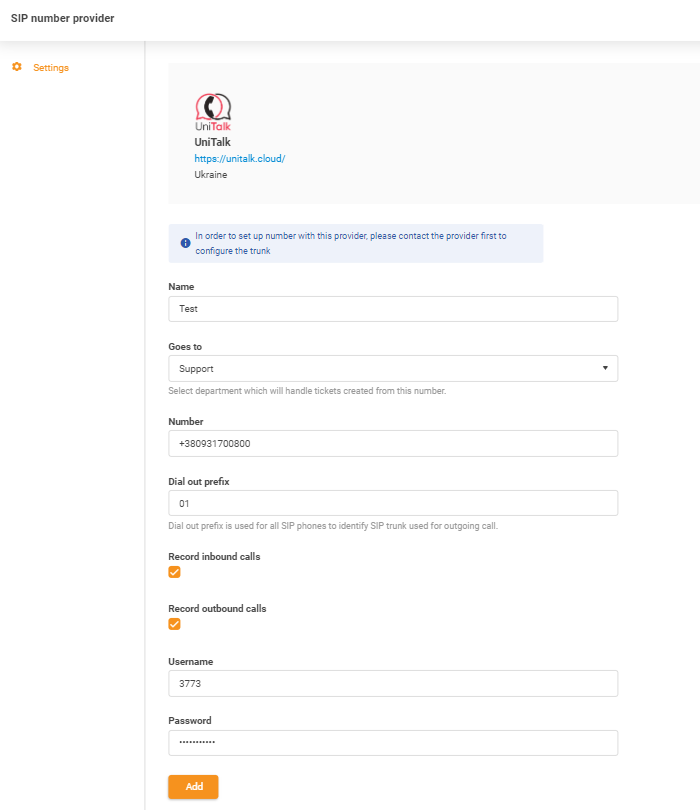Select Support from the Goes to selector

pyautogui.click(x=392, y=368)
